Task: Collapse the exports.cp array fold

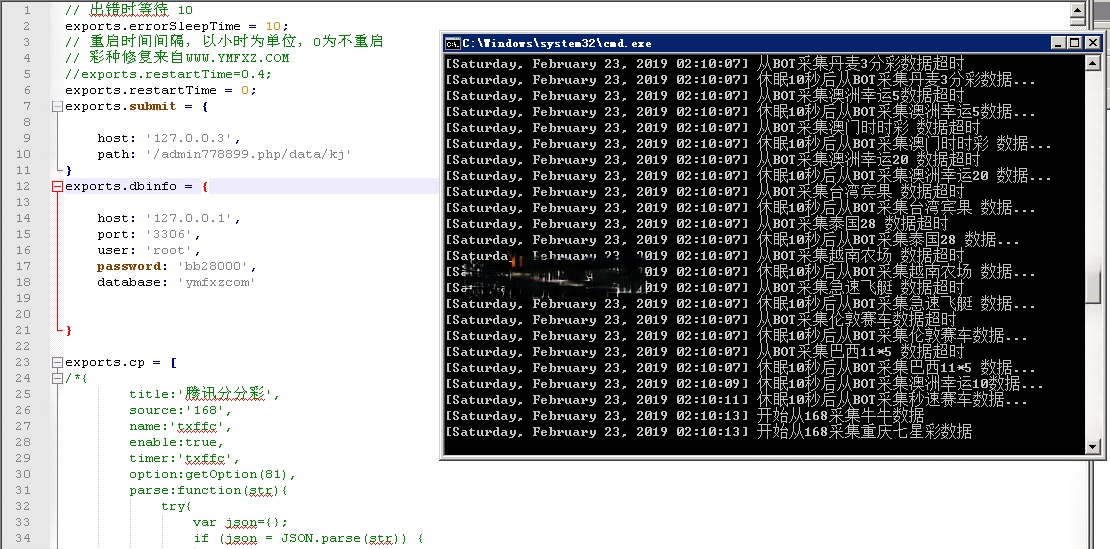Action: point(57,362)
